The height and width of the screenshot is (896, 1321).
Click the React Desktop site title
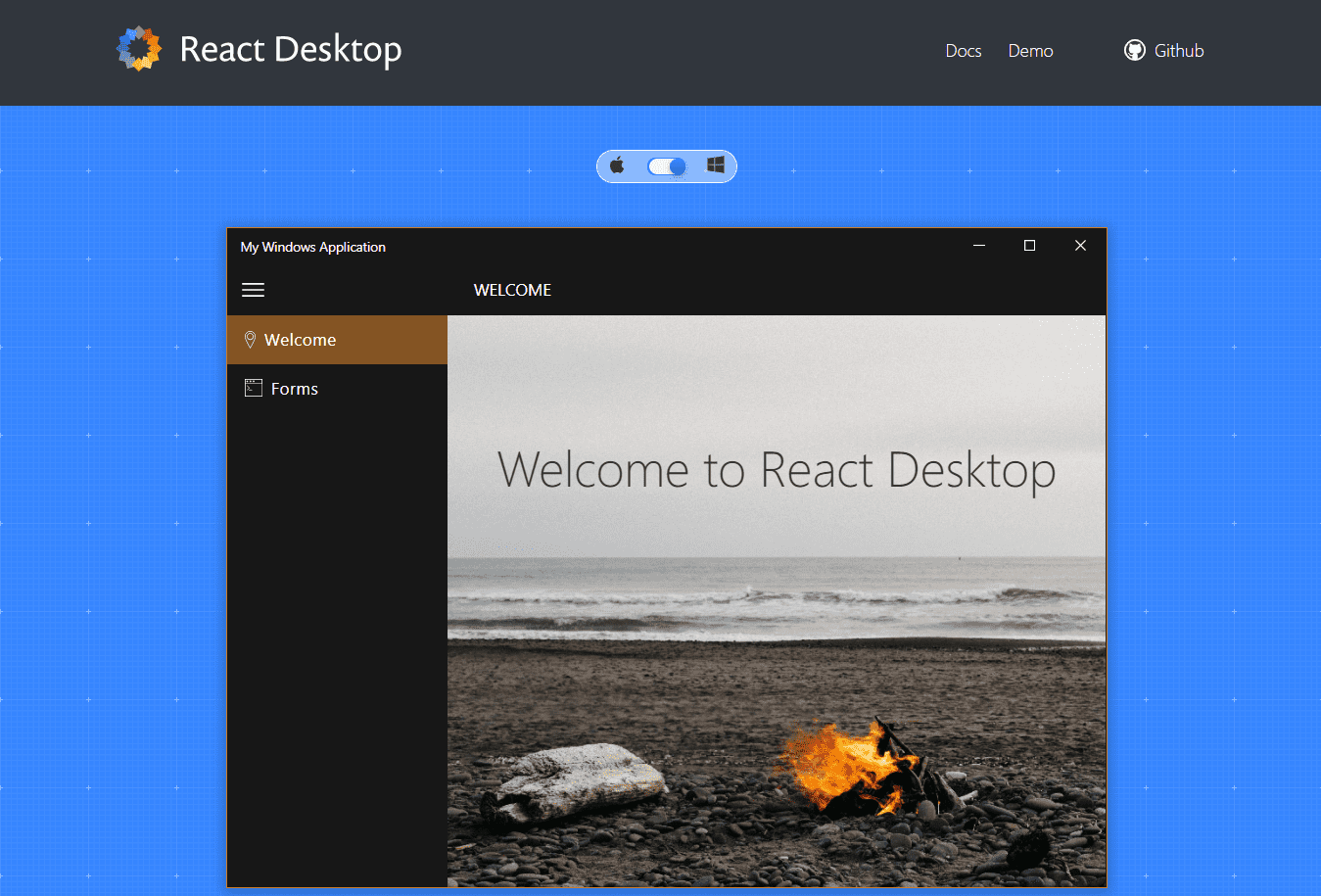tap(291, 49)
